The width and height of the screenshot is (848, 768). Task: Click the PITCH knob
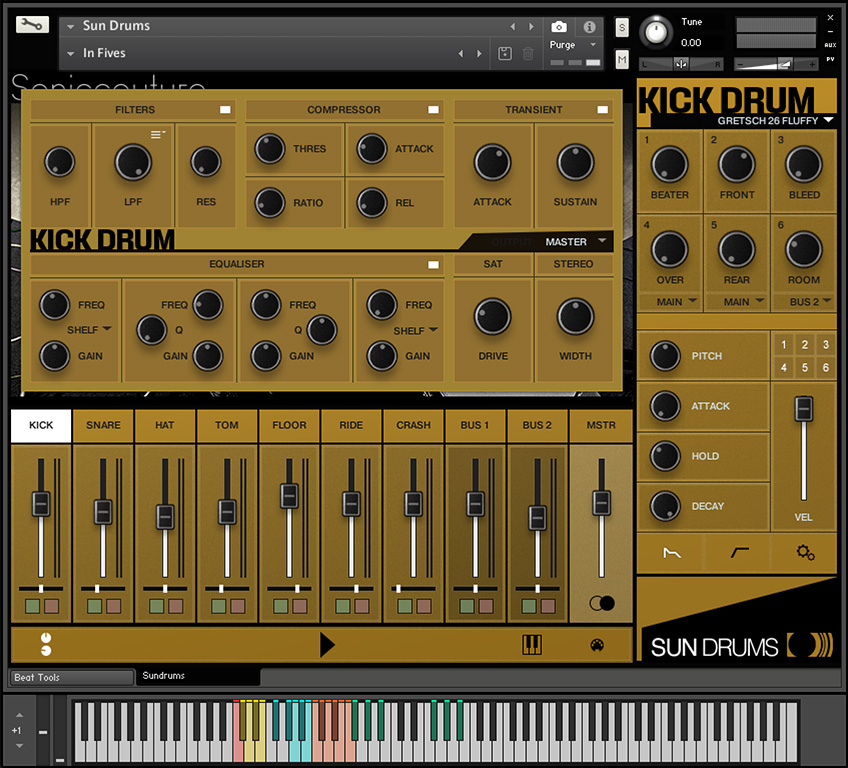[665, 356]
